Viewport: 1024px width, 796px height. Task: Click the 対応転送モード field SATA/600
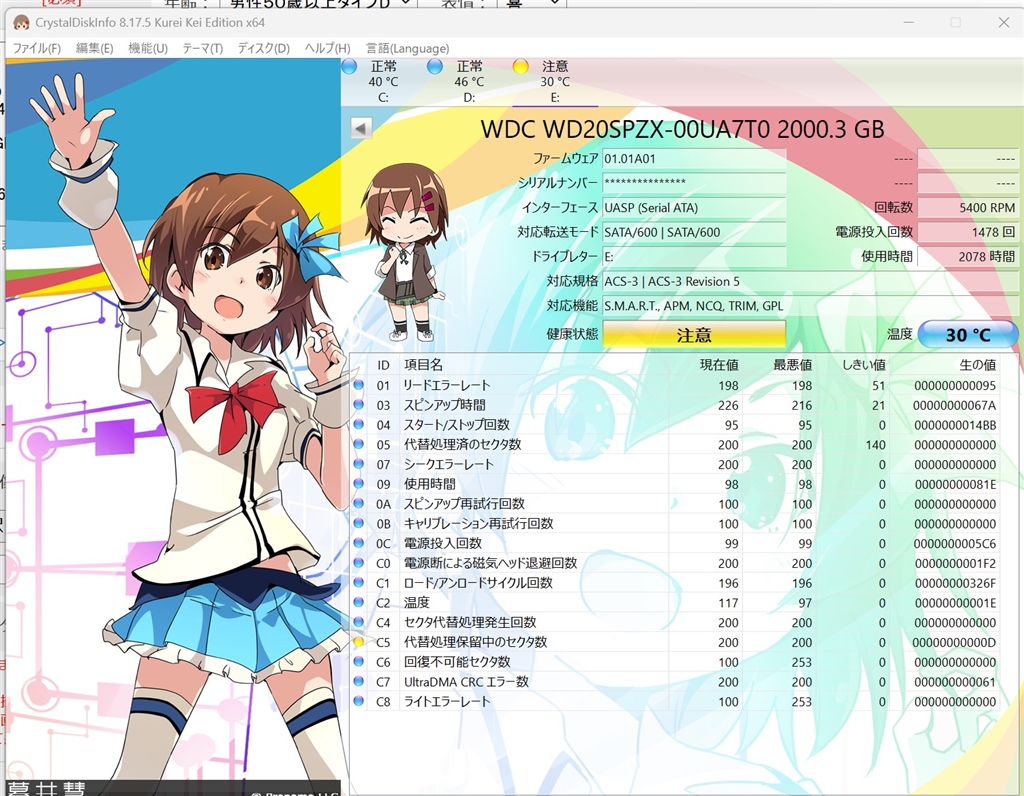694,232
